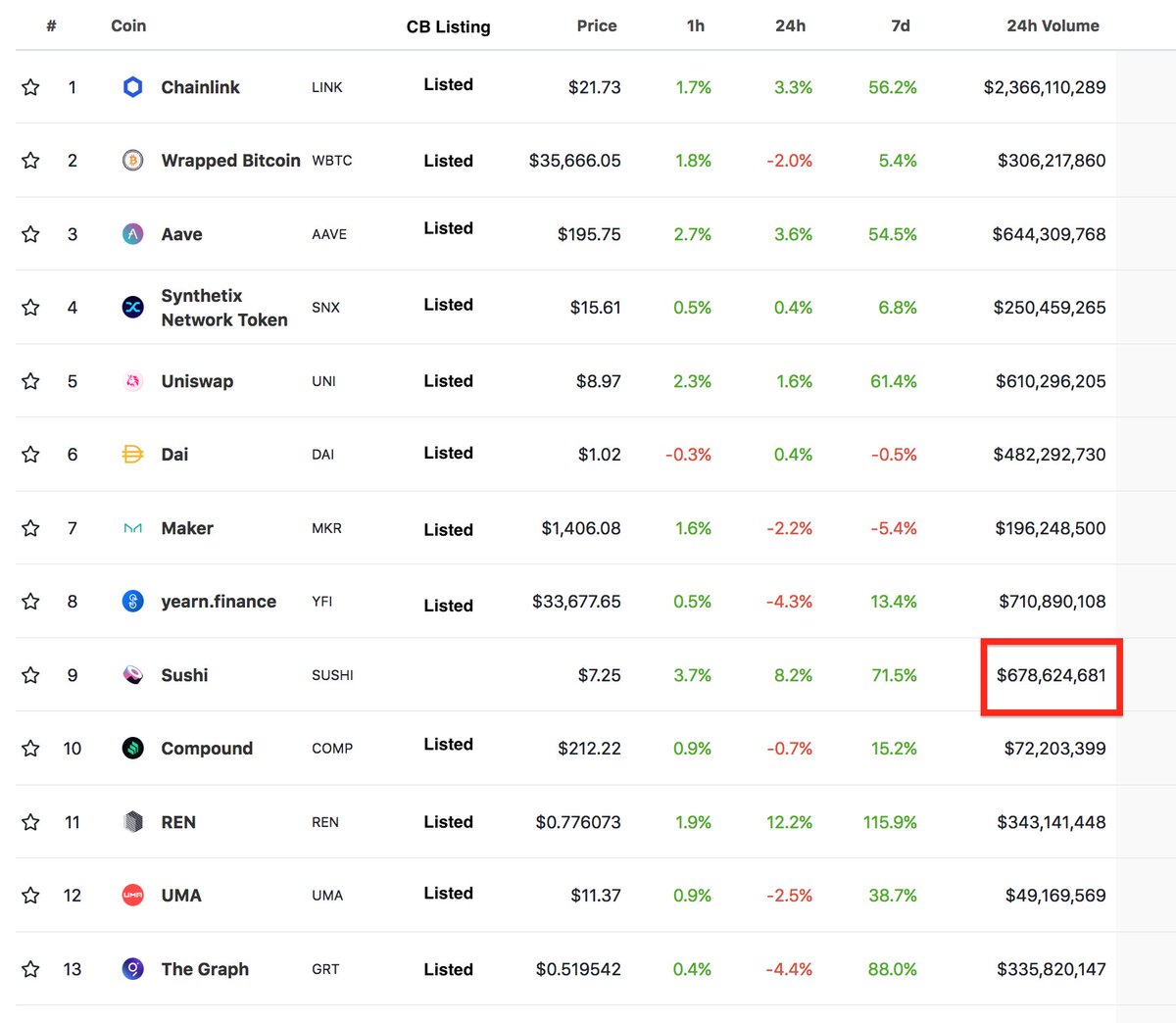Toggle the yearn.finance star
This screenshot has height=1023, width=1176.
tap(30, 602)
